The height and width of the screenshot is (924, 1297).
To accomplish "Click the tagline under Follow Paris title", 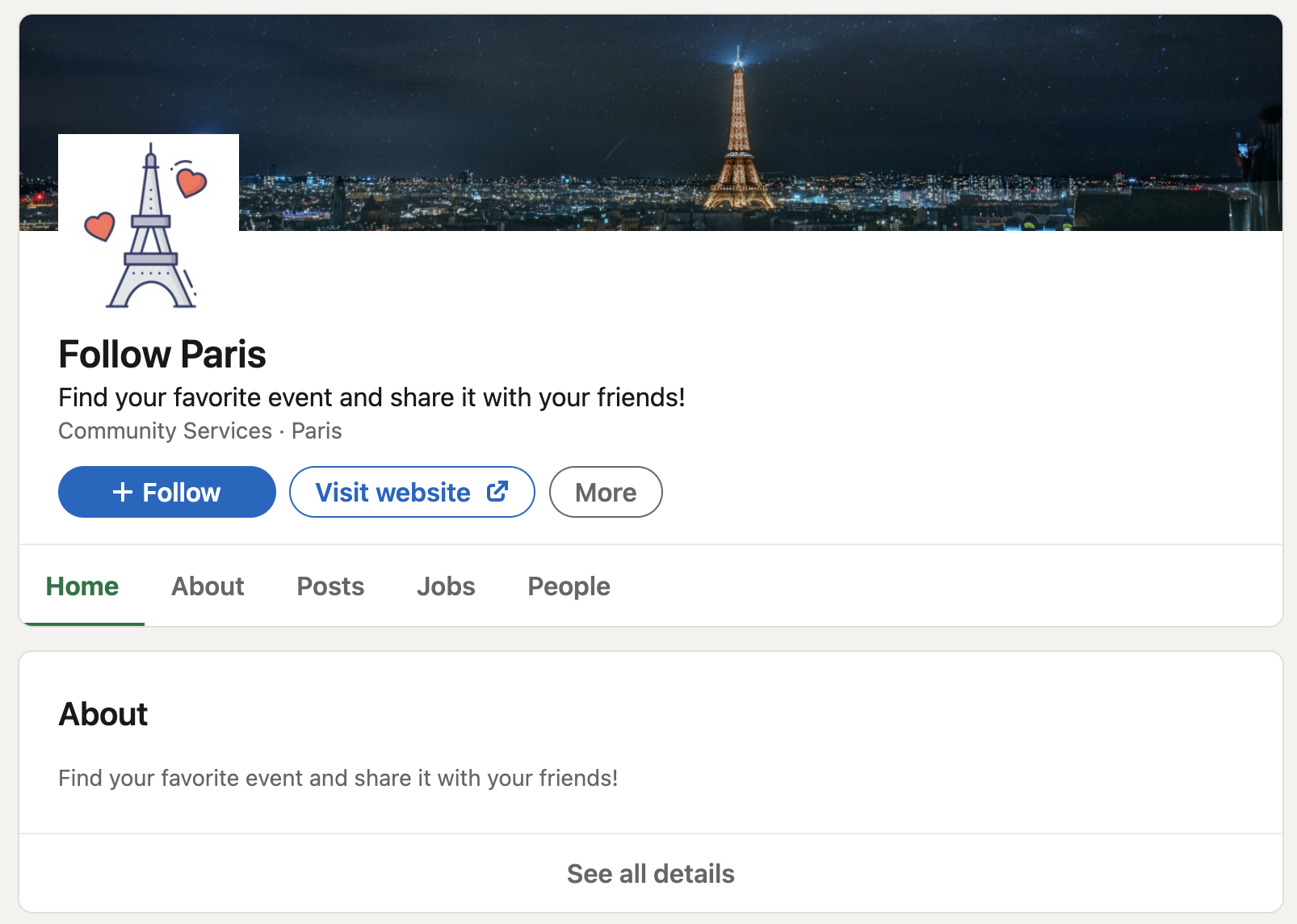I will [371, 397].
